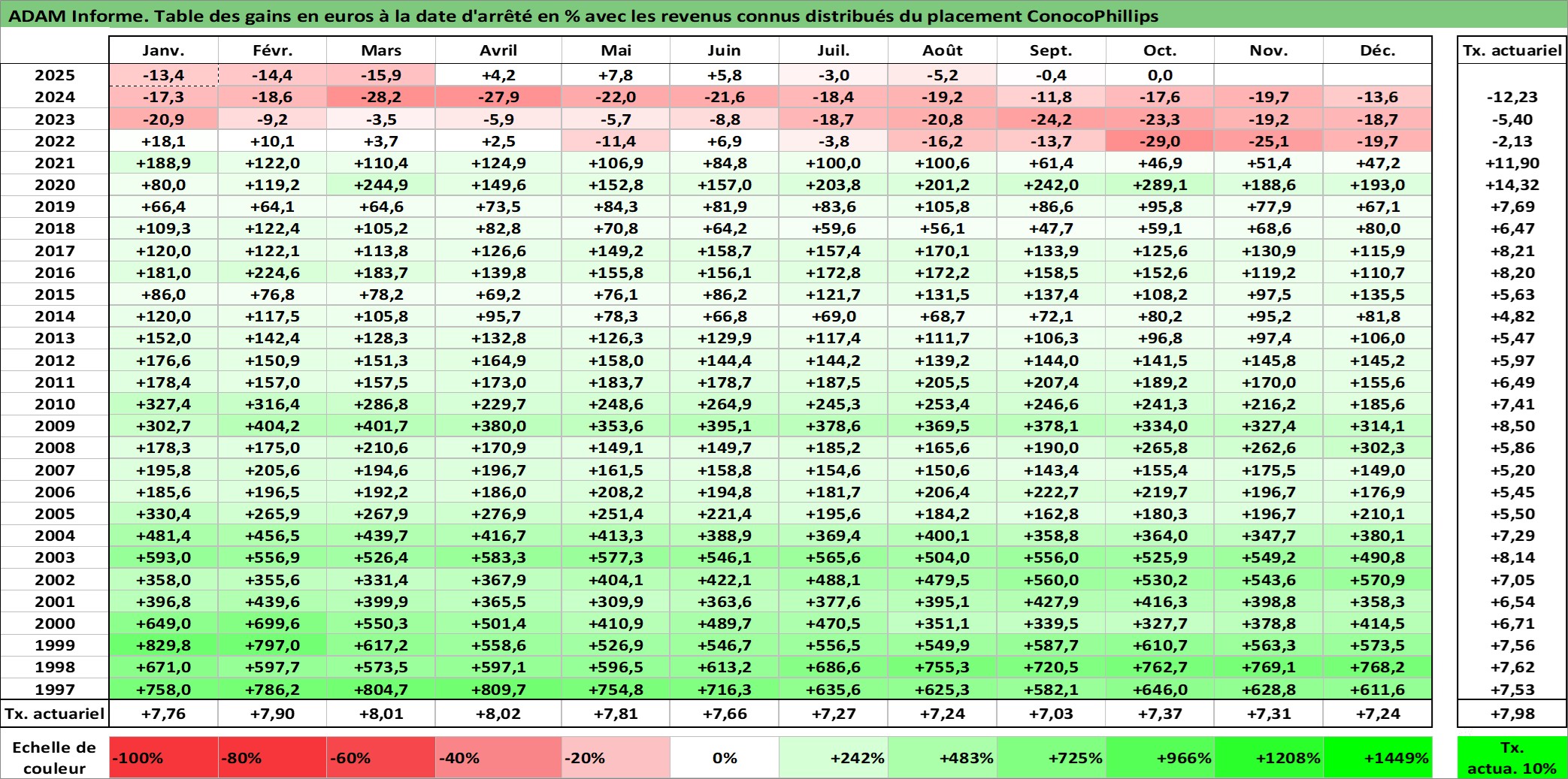1568x779 pixels.
Task: Select the -20% pink scale swatch
Action: [616, 757]
